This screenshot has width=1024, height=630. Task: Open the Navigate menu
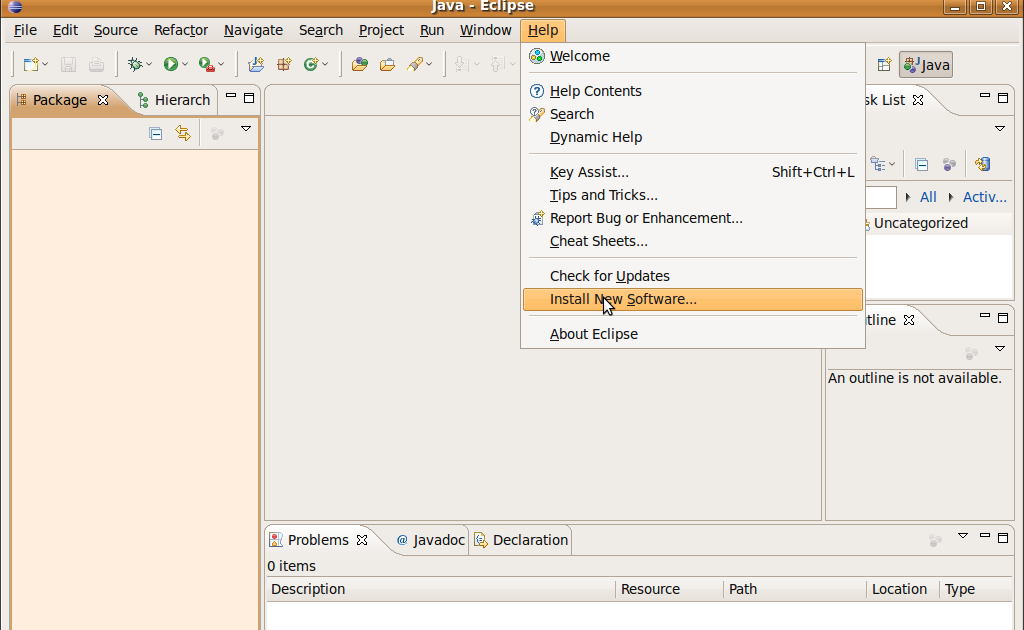(x=253, y=30)
